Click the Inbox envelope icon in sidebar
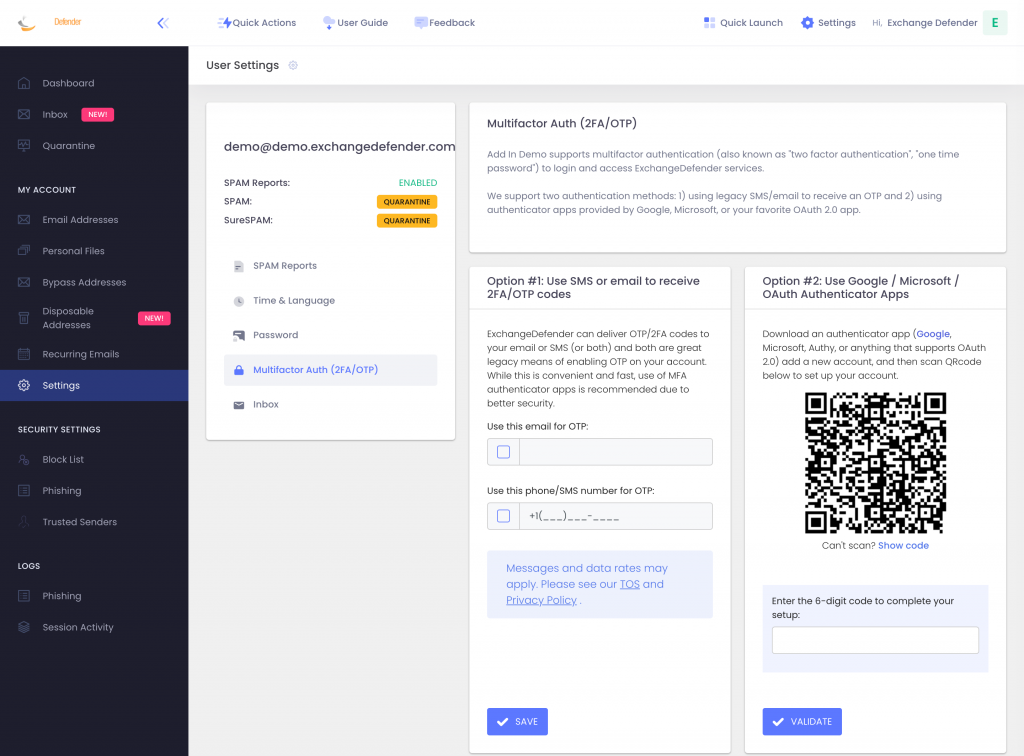 click(x=24, y=114)
